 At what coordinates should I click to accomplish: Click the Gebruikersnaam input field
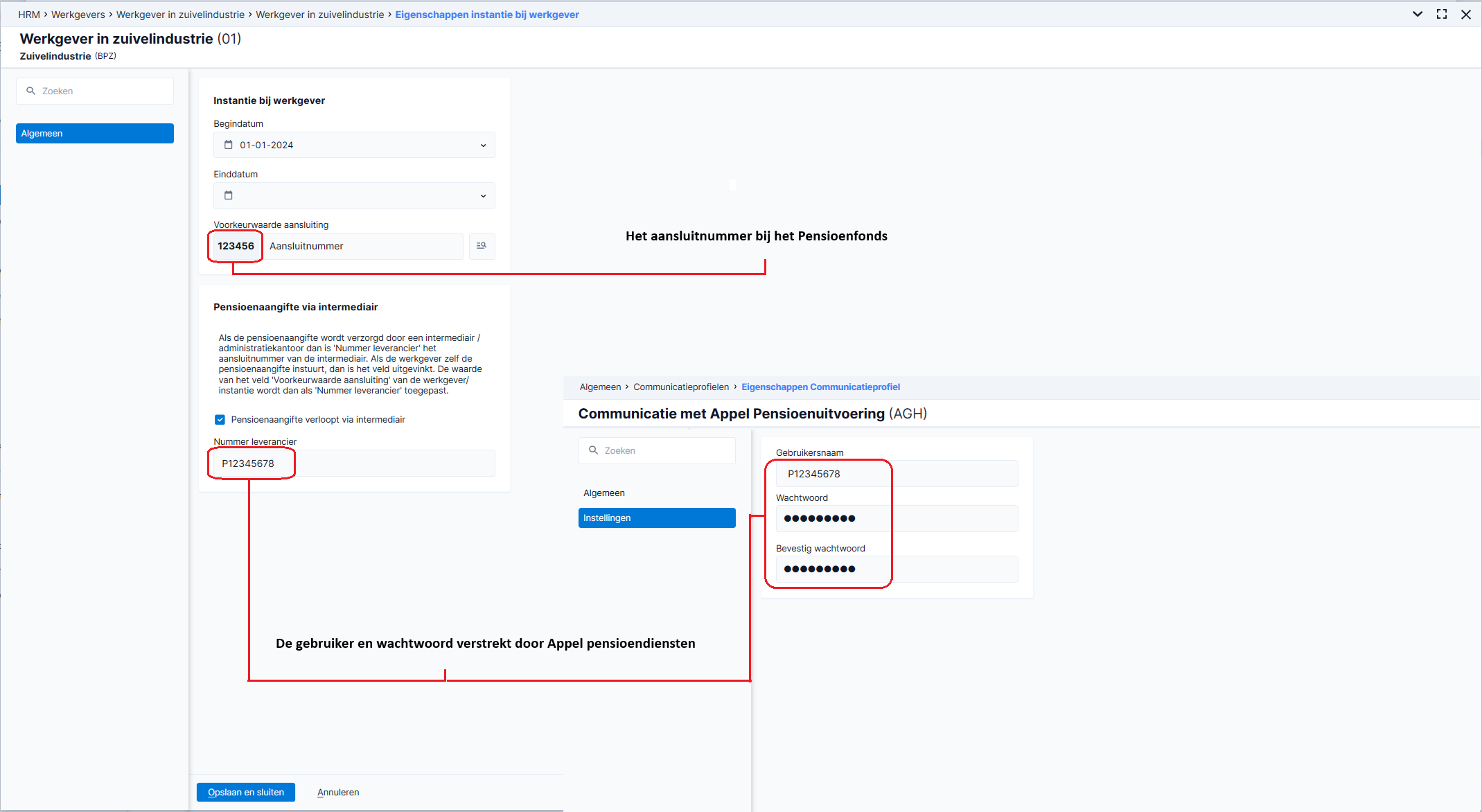click(x=897, y=474)
